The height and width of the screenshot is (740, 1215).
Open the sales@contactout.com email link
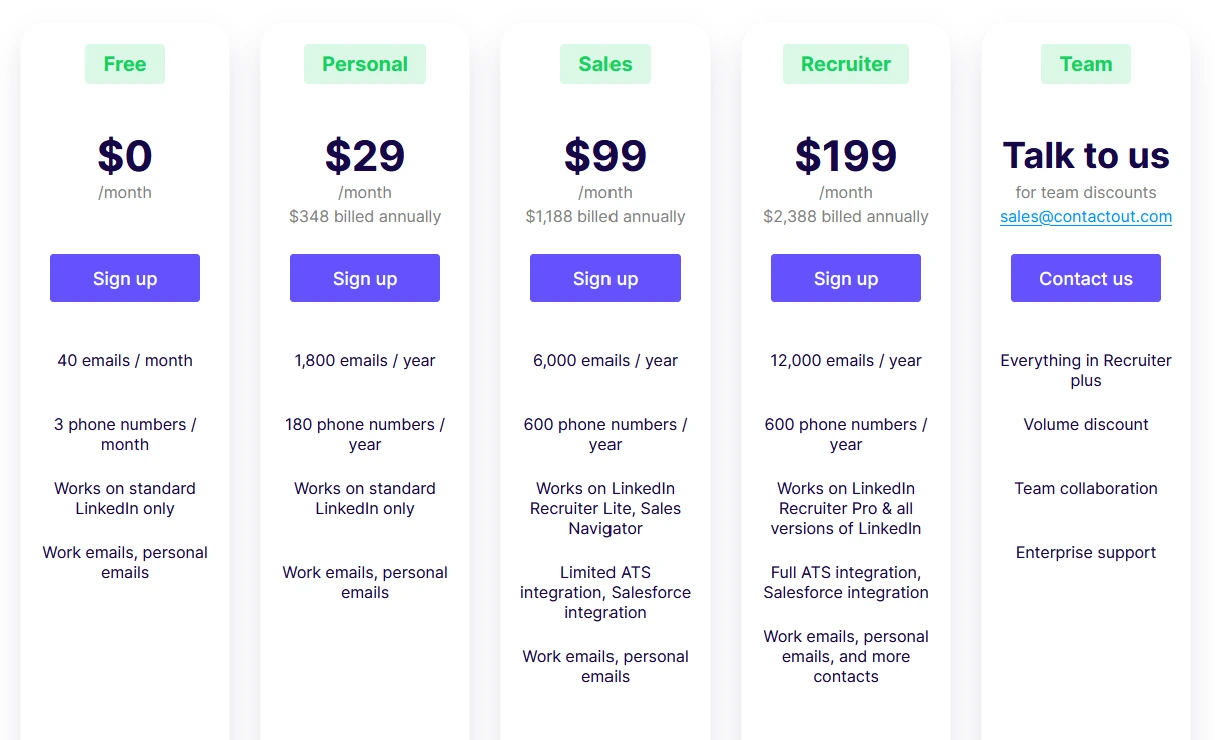tap(1085, 217)
